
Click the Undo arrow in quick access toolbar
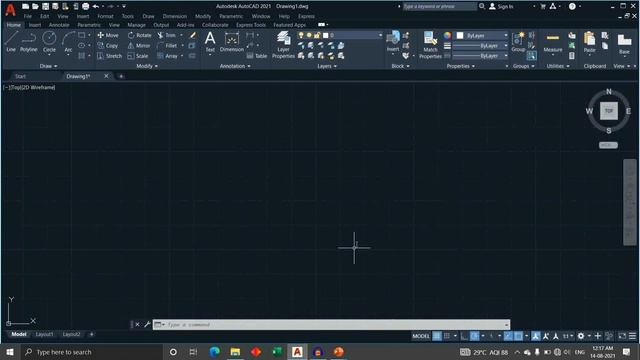[x=96, y=6]
